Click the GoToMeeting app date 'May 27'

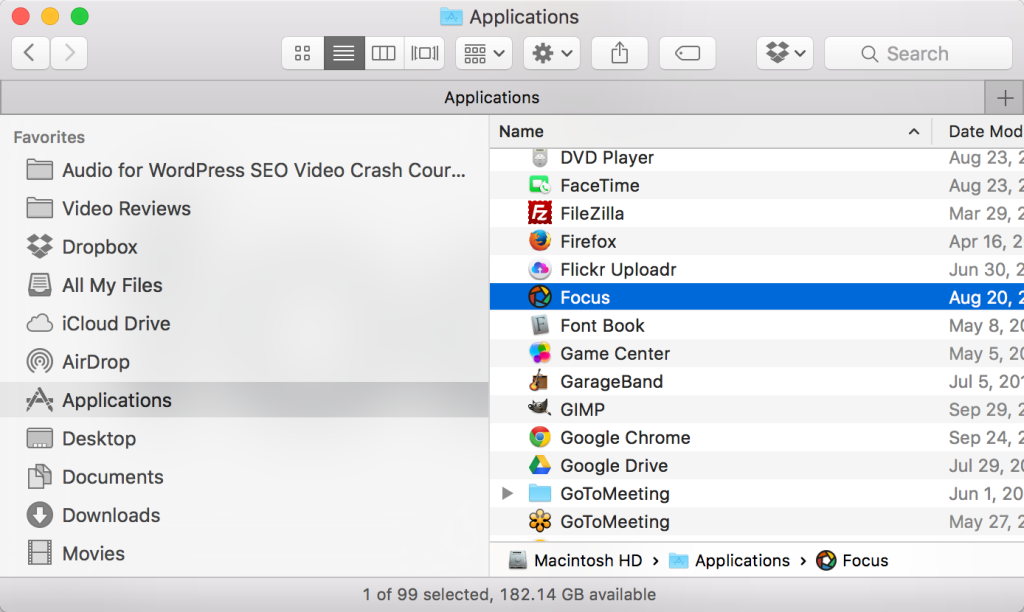pyautogui.click(x=986, y=522)
